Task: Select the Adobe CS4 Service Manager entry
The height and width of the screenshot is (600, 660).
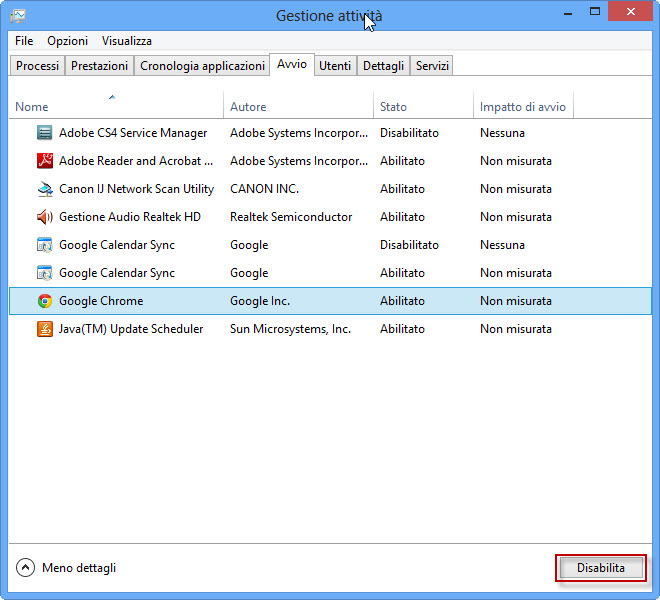Action: (133, 133)
